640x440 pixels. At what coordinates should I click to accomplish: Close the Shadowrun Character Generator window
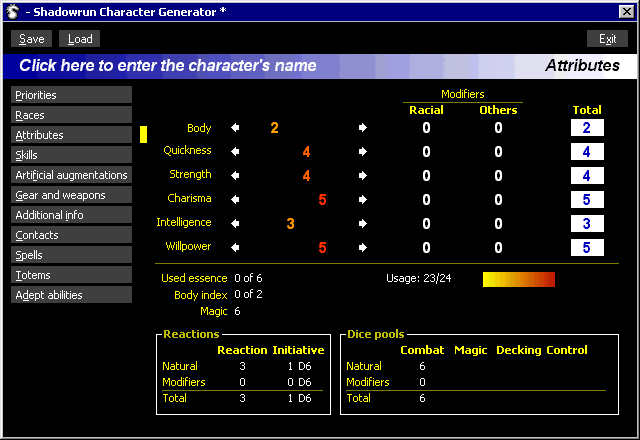coord(627,12)
